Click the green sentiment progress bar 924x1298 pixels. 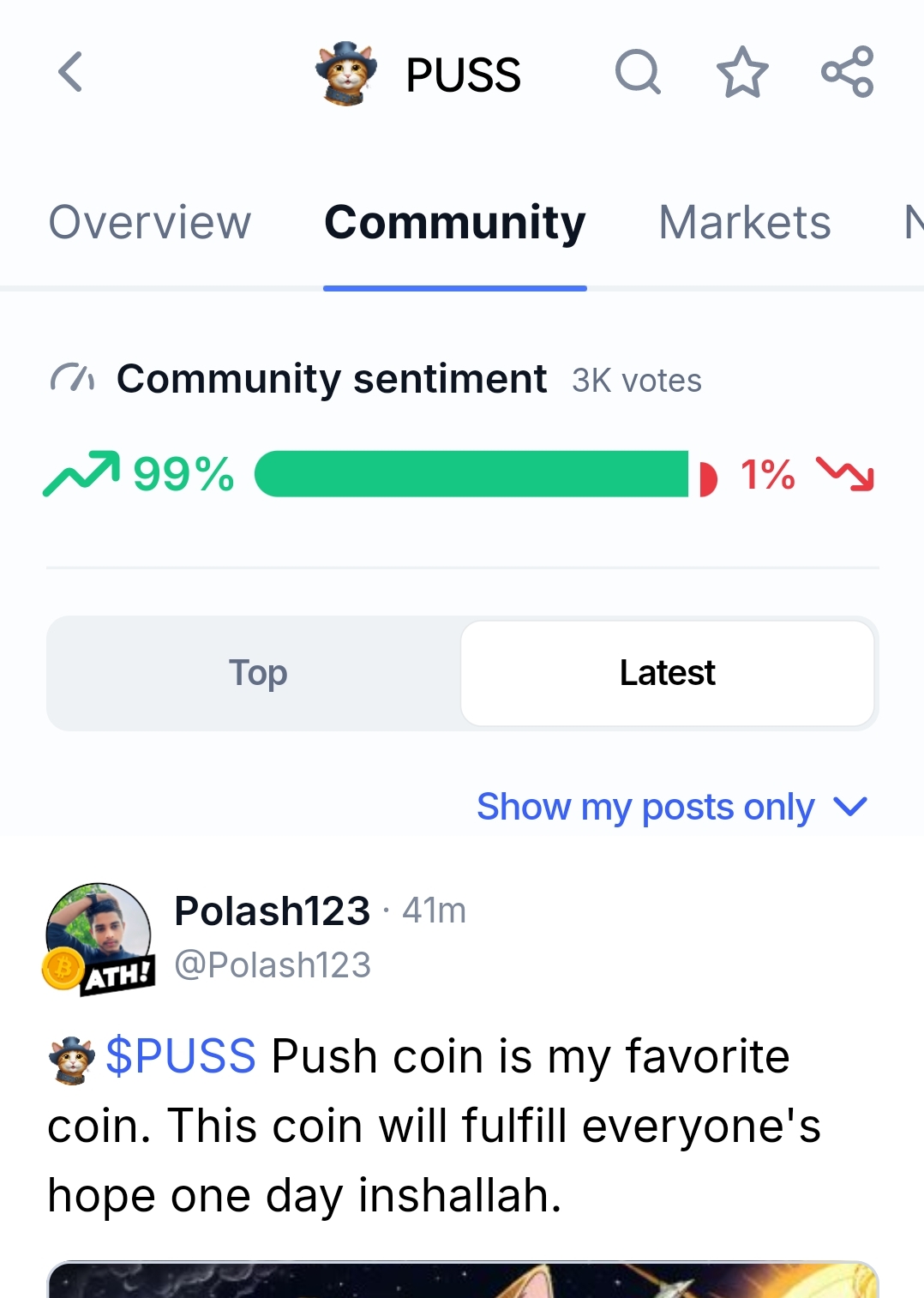[471, 474]
